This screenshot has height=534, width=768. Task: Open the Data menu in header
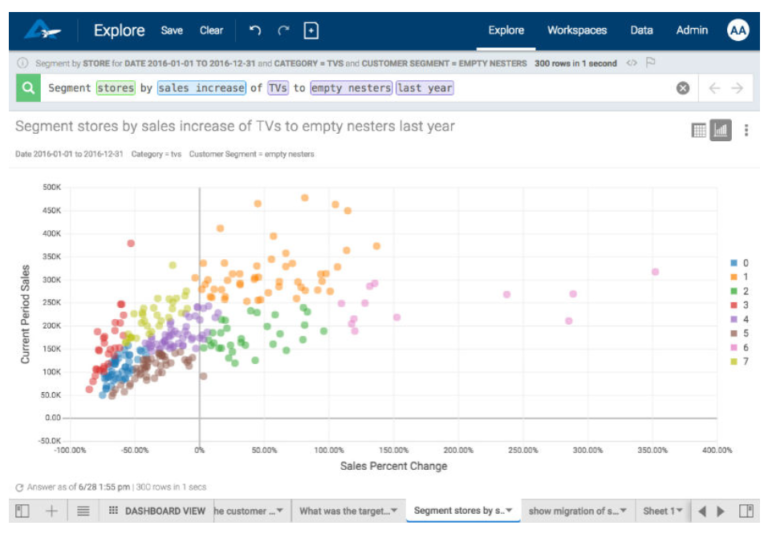pyautogui.click(x=641, y=30)
